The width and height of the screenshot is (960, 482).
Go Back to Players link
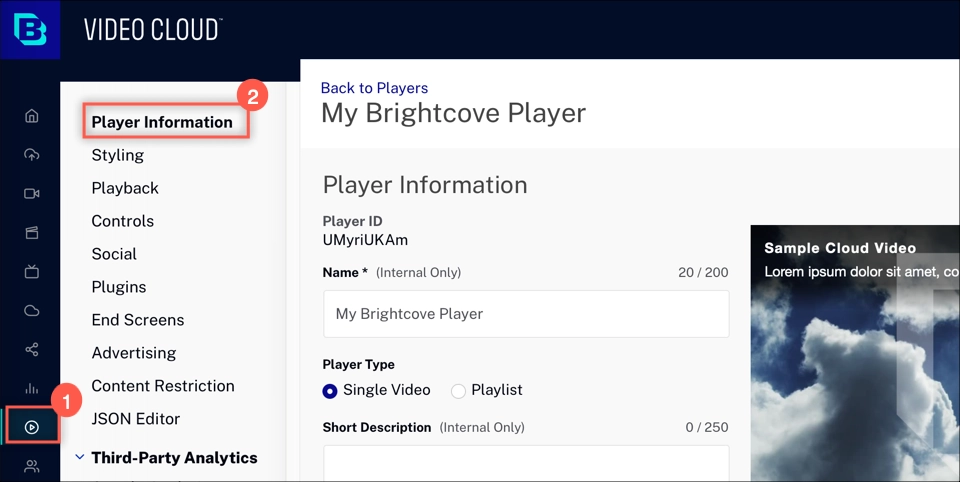pyautogui.click(x=374, y=88)
